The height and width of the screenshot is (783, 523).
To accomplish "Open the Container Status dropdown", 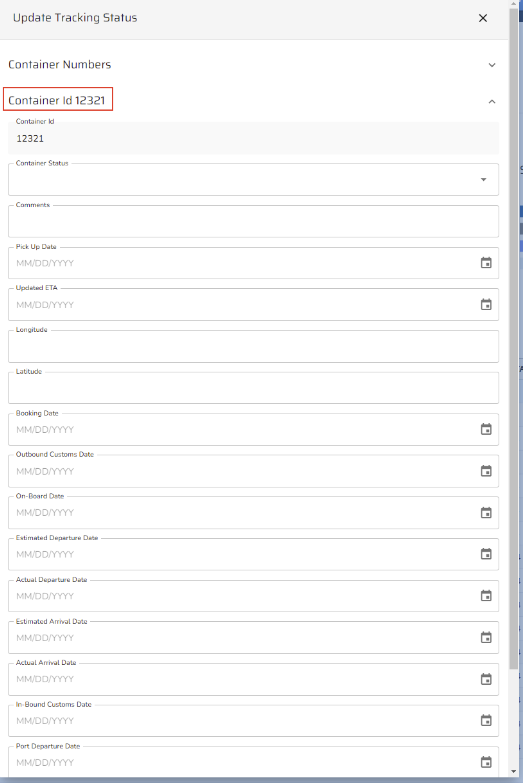I will (x=253, y=179).
